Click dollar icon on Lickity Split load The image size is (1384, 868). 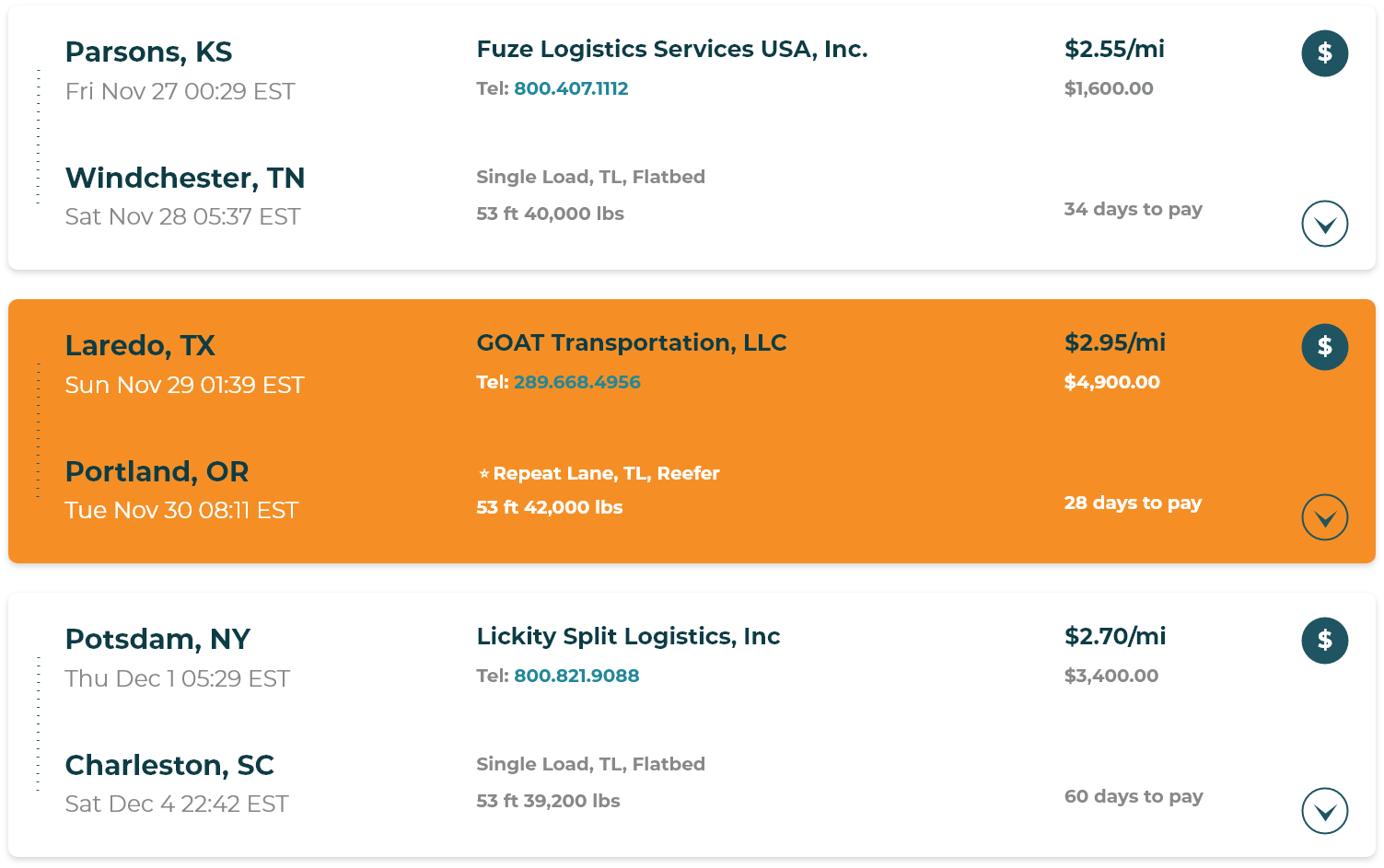(x=1324, y=641)
